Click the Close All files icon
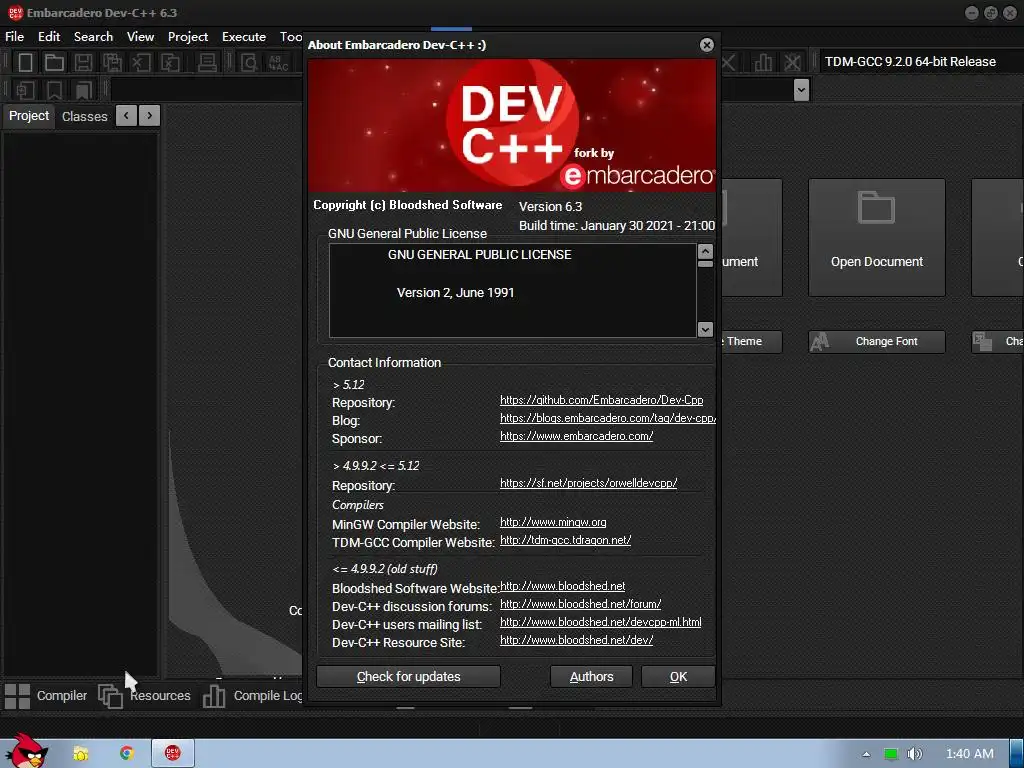The width and height of the screenshot is (1024, 768). point(170,63)
